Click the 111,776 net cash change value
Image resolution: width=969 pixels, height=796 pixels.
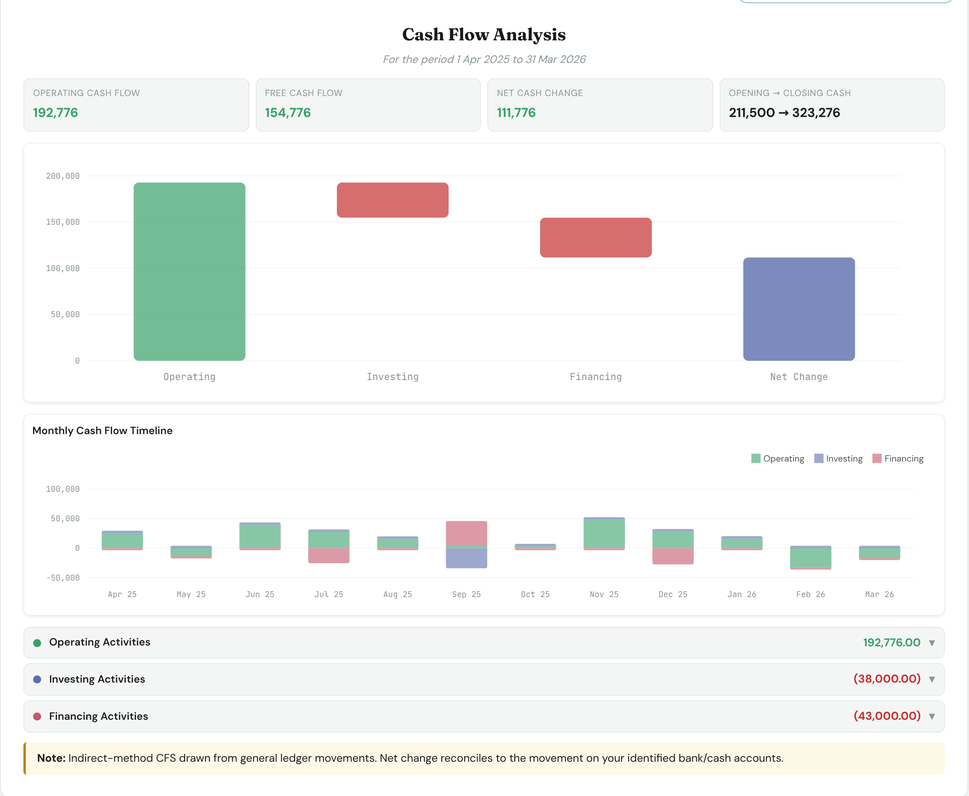coord(516,112)
